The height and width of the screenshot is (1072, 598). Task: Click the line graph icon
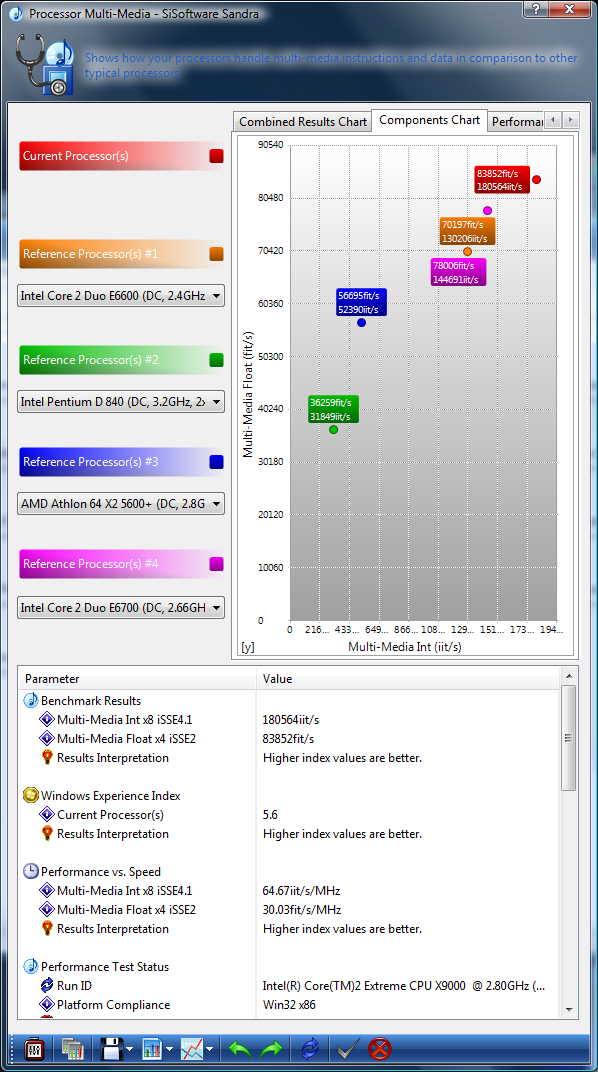tap(192, 1048)
